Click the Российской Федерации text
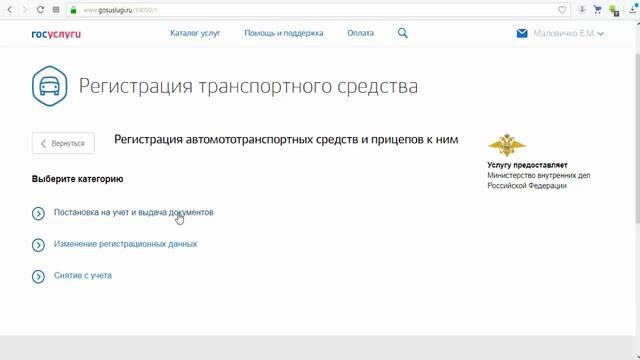640x360 pixels. [x=527, y=186]
